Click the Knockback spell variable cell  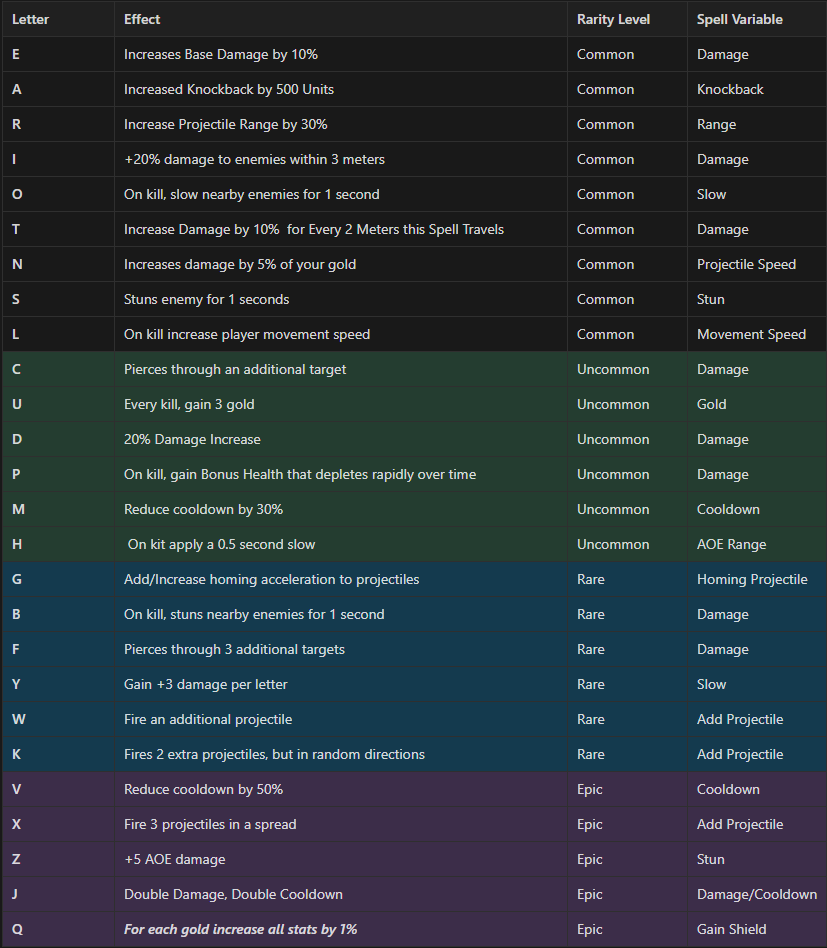730,89
